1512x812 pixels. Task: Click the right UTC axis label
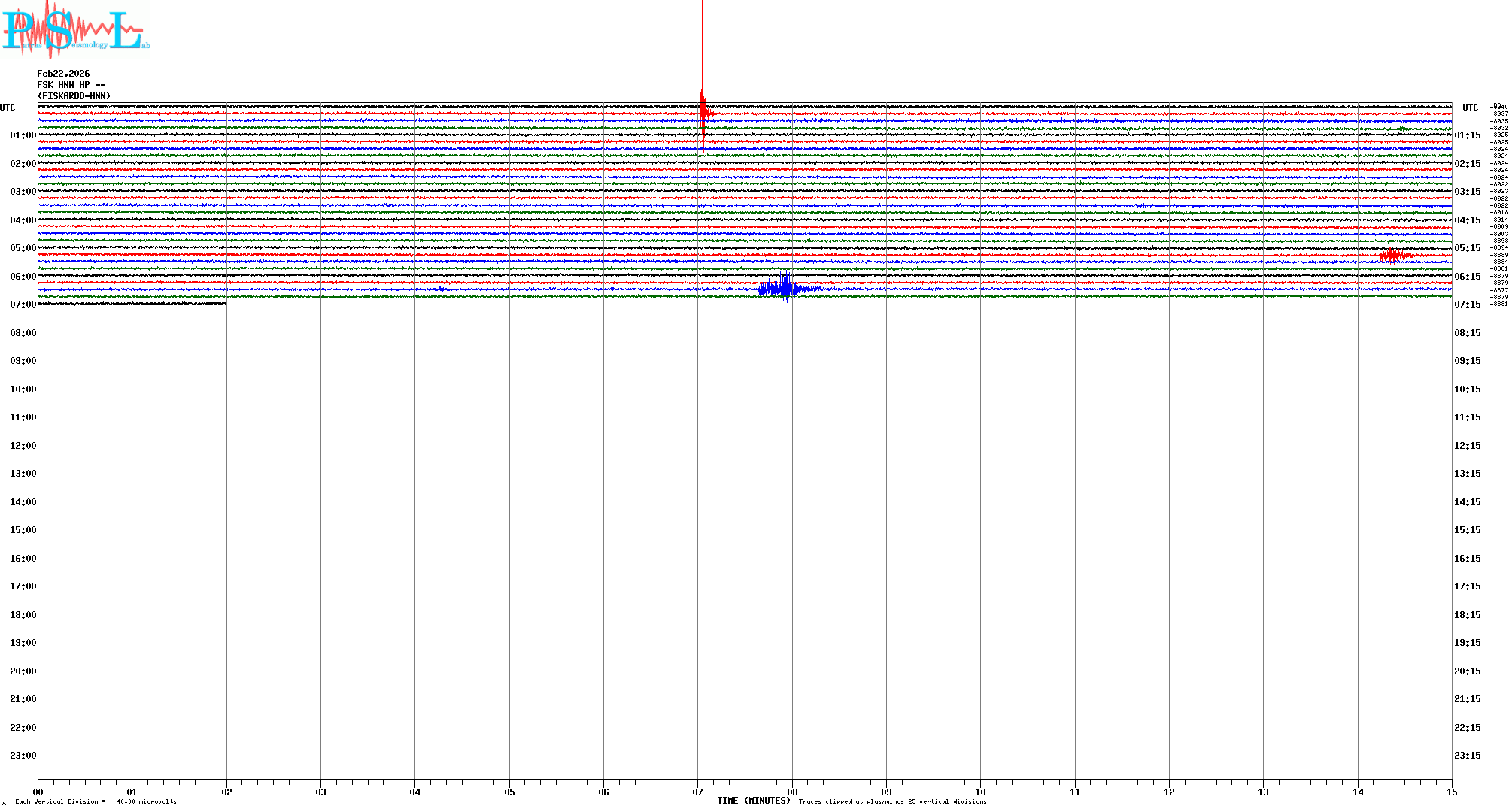point(1470,108)
